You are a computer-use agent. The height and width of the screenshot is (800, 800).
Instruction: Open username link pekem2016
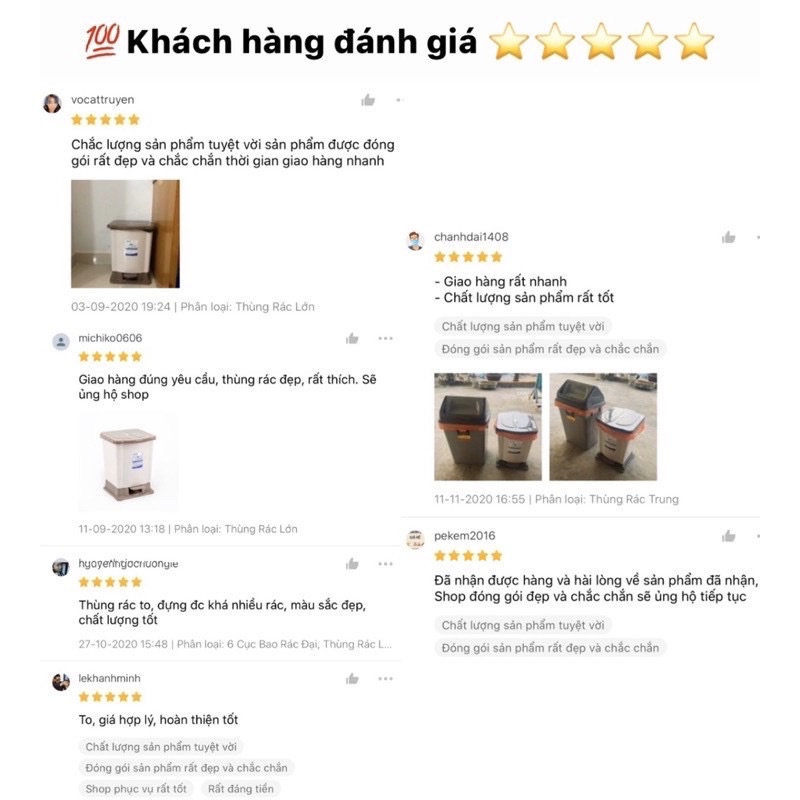click(464, 536)
